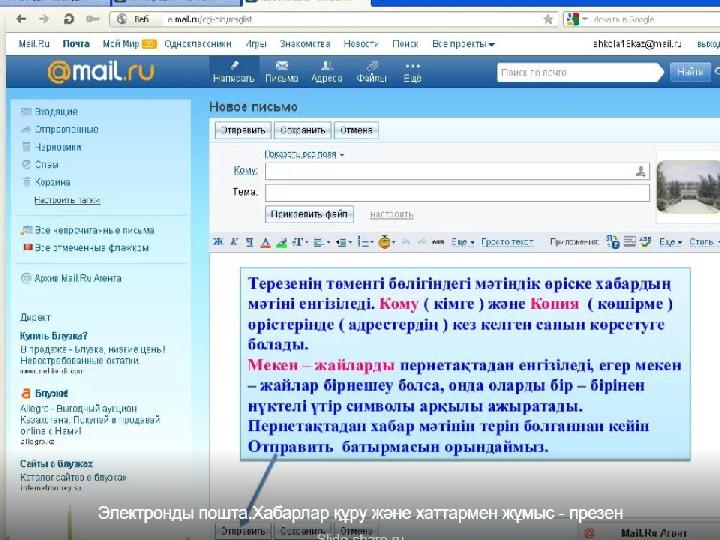The height and width of the screenshot is (540, 720).
Task: Click the bookmark star in address bar
Action: [x=548, y=19]
